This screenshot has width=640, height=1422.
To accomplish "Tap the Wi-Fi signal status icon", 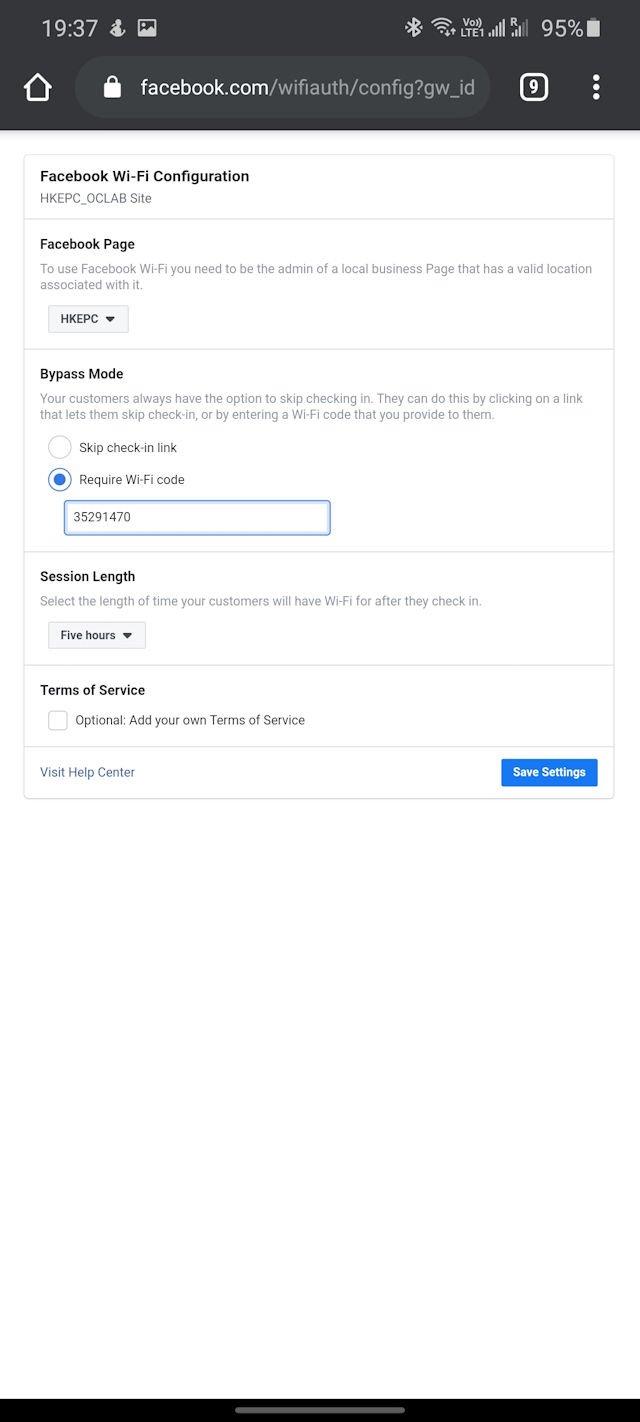I will [443, 28].
